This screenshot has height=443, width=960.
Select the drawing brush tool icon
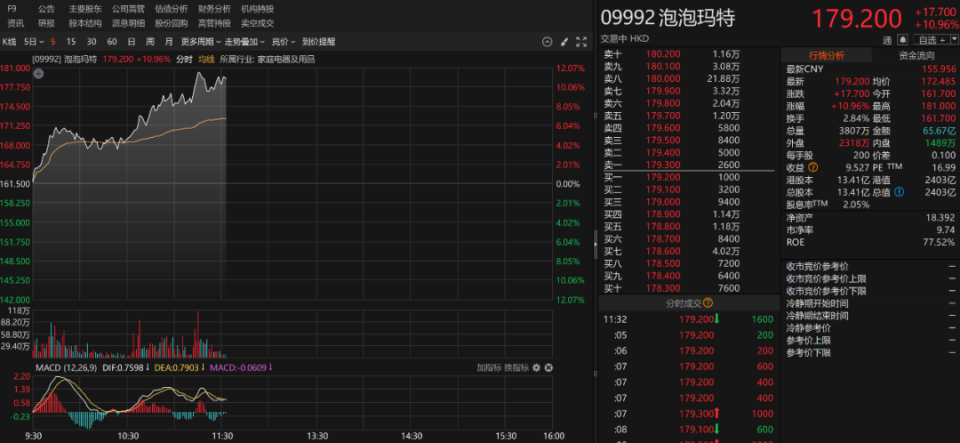564,42
